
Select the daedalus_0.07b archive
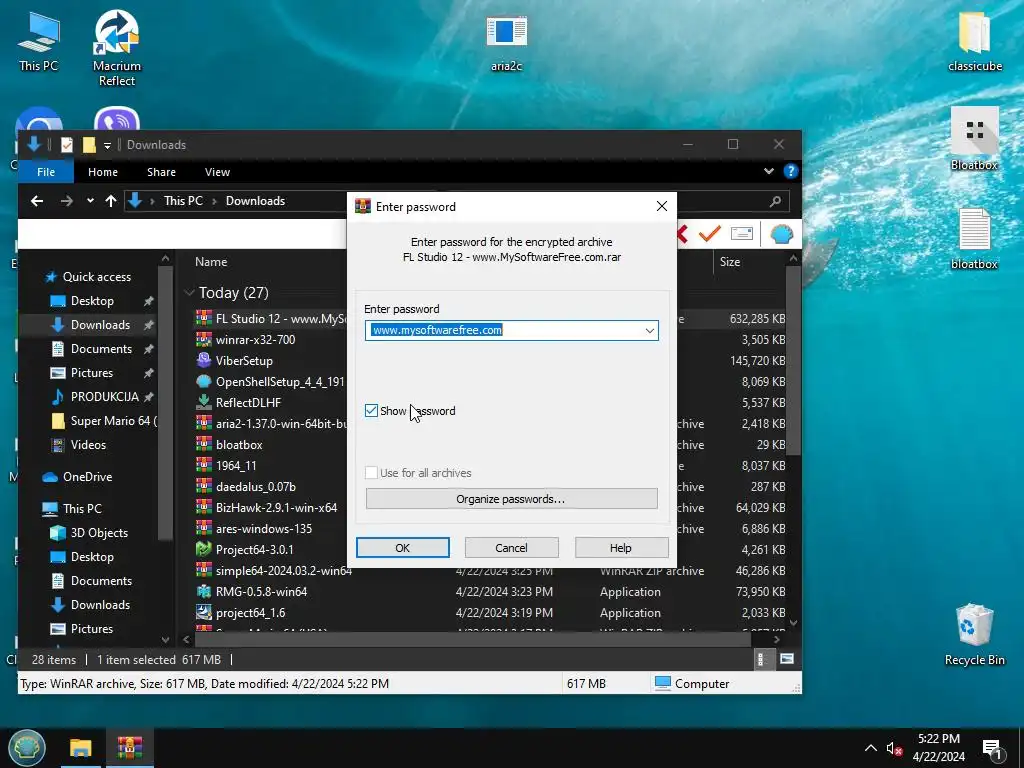click(255, 487)
